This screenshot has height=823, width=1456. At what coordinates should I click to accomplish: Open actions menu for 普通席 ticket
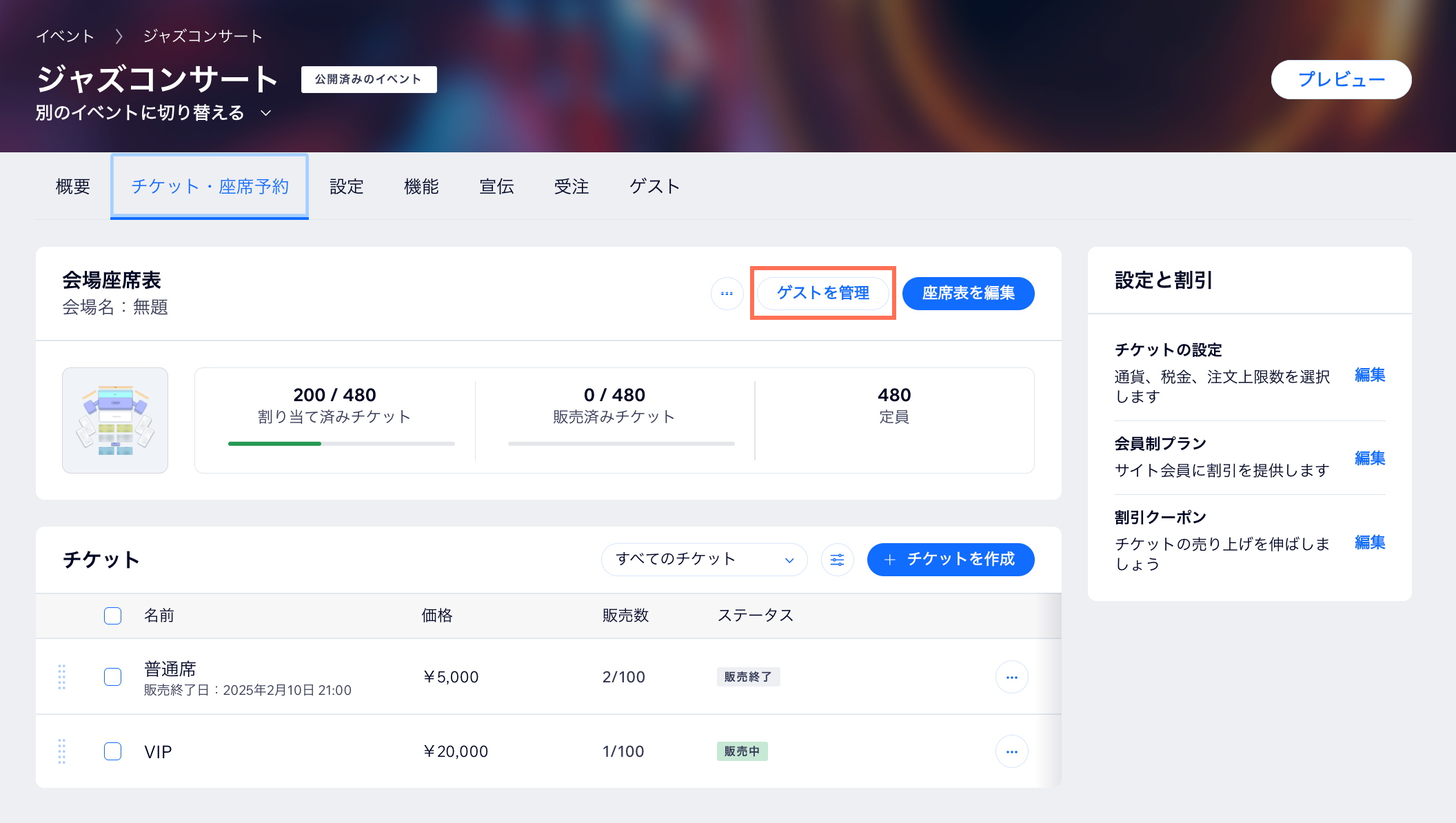[1011, 676]
